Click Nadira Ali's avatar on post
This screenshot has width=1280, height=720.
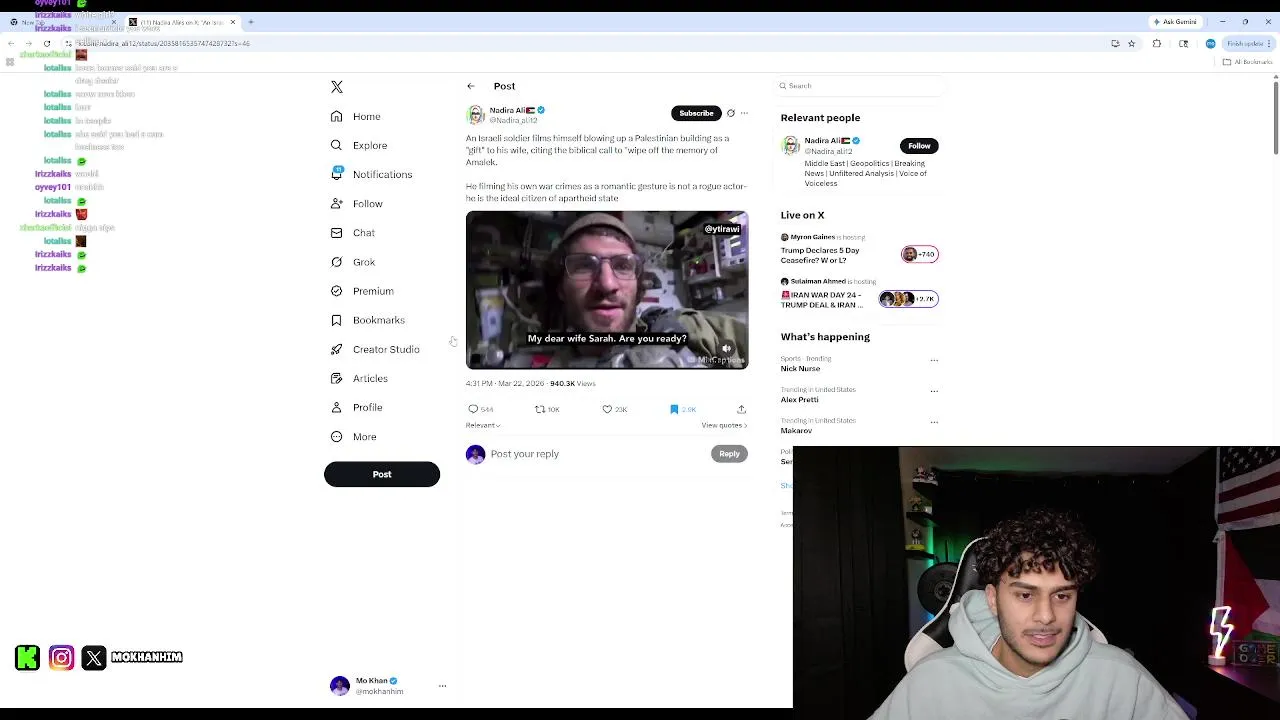pos(476,115)
